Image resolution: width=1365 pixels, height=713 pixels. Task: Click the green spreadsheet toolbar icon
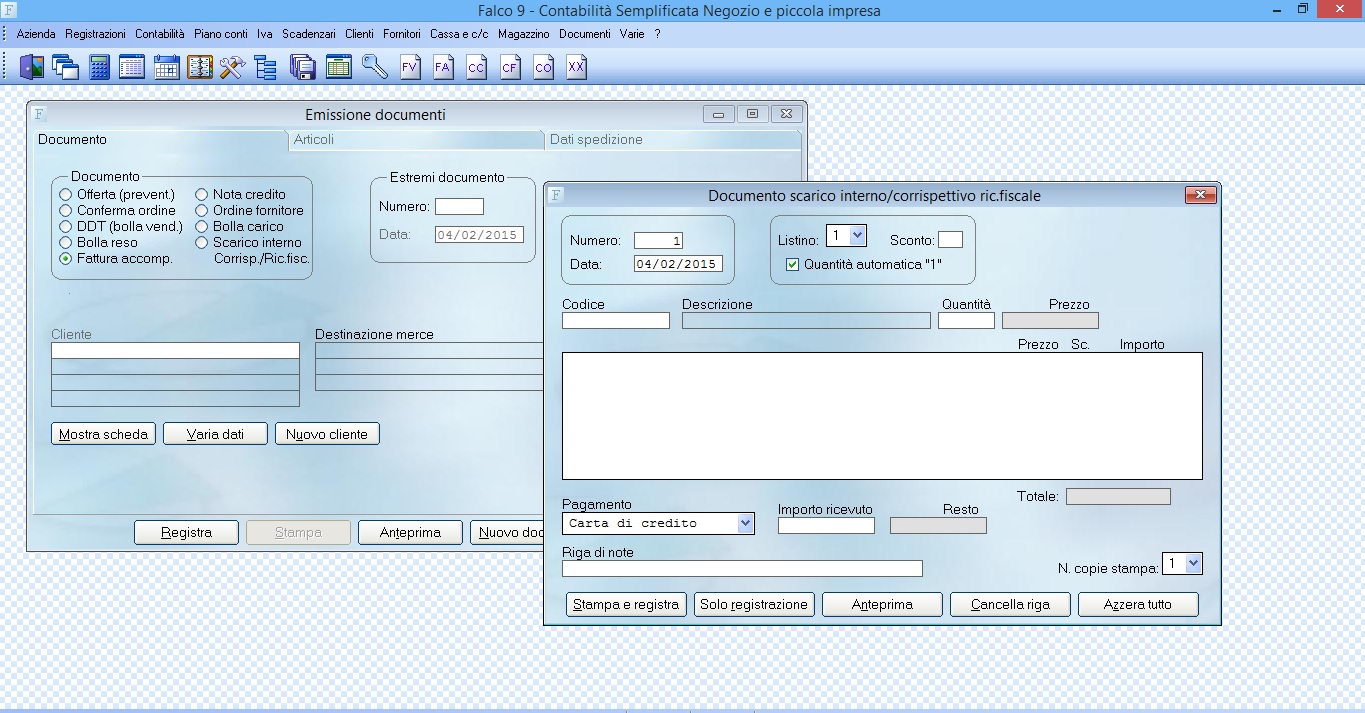point(338,67)
